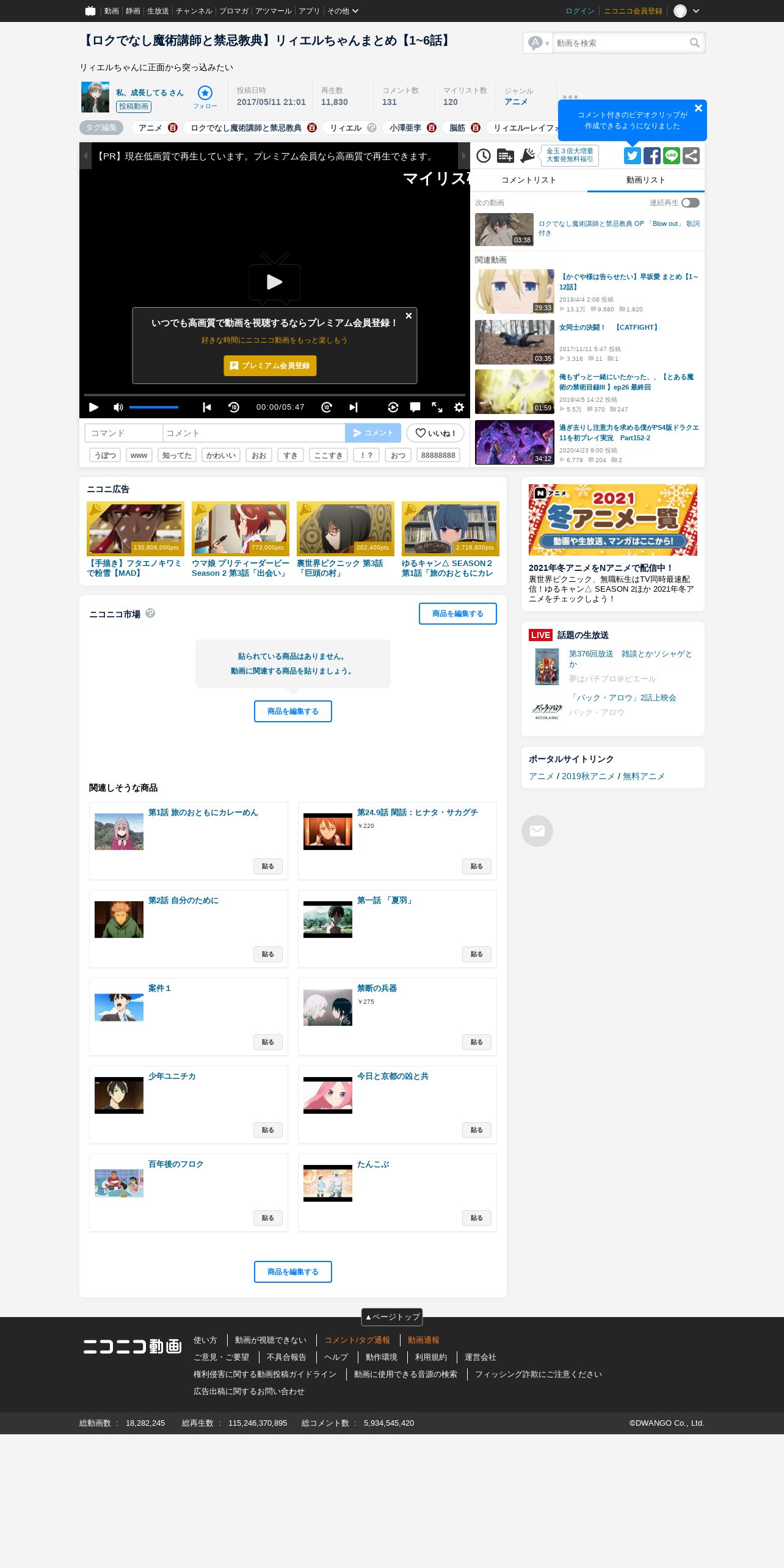Advance PR ticker with right arrow
This screenshot has width=784, height=1568.
click(464, 156)
